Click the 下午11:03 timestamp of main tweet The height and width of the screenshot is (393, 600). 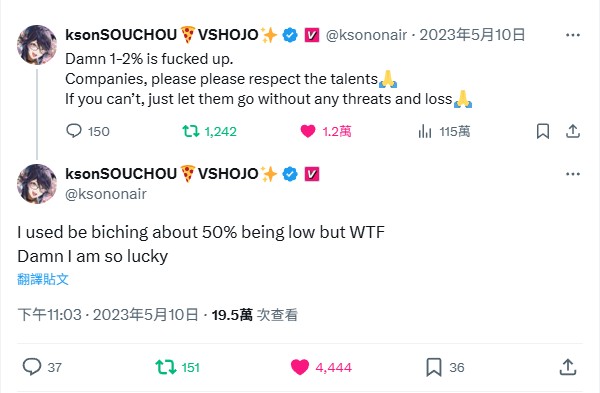tap(49, 315)
